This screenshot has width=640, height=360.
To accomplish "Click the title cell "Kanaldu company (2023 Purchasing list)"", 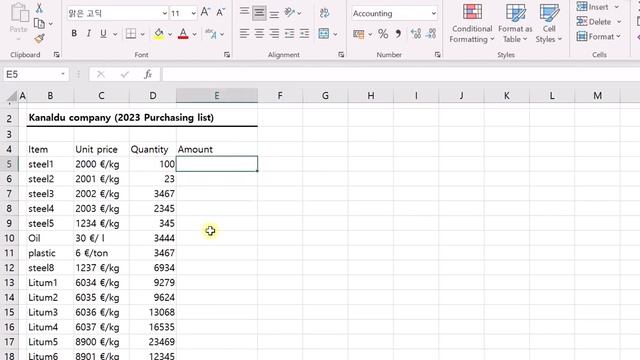I will [x=121, y=118].
